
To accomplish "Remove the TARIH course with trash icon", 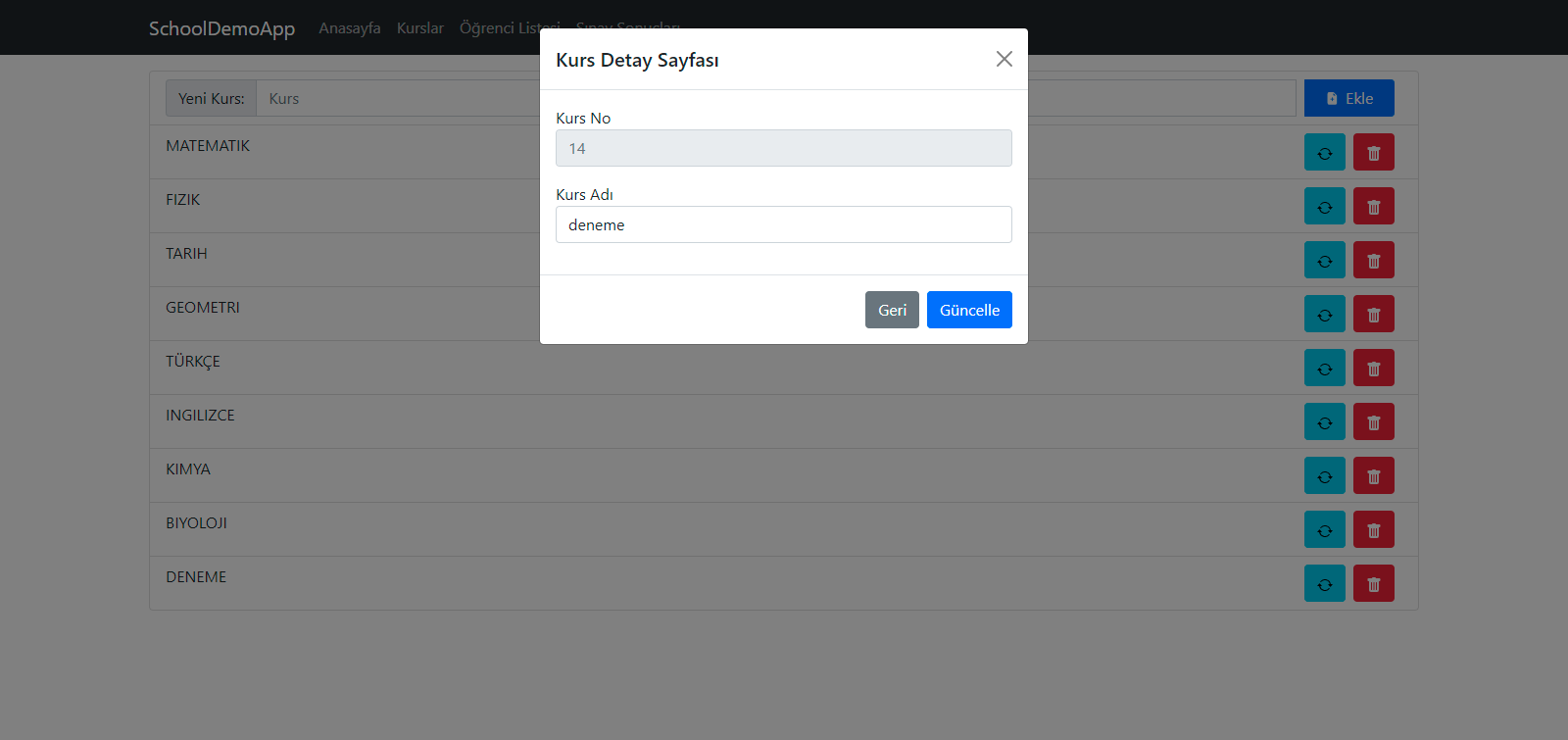I will pyautogui.click(x=1373, y=260).
